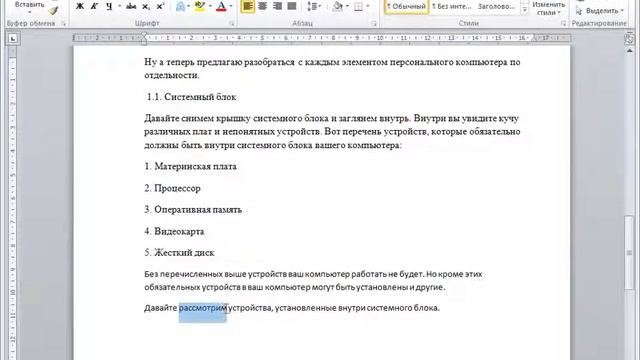
Task: Toggle strikethrough formatting
Action: pos(131,6)
